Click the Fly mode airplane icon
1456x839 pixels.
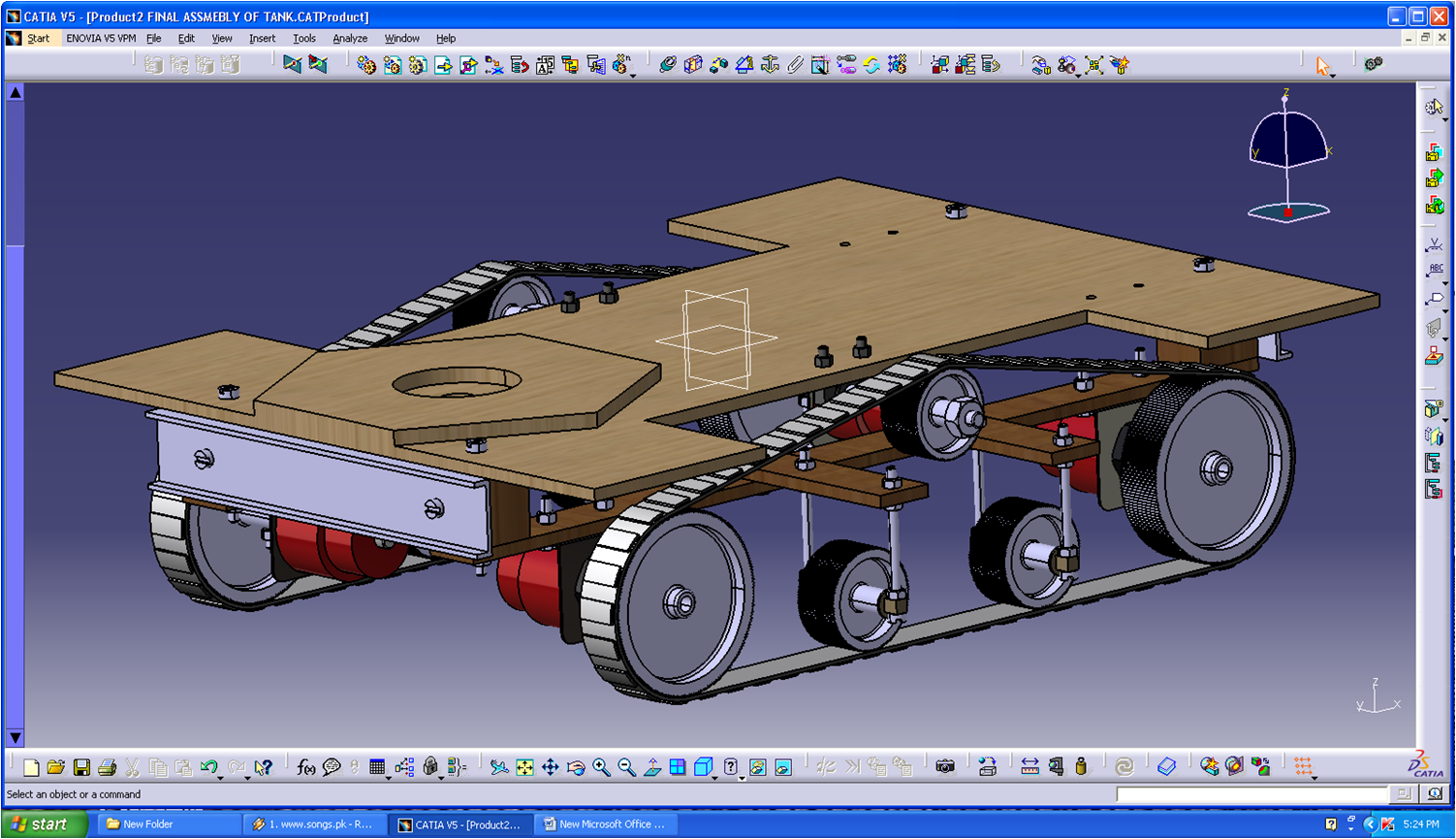[x=499, y=768]
